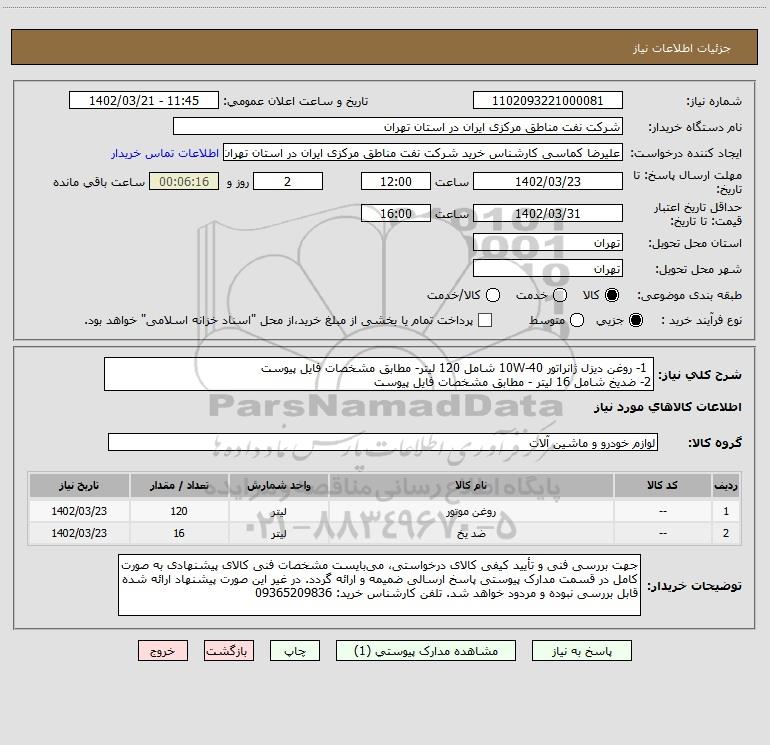Click the quantity cell 120
Screen dimensions: 770x745
tap(179, 511)
